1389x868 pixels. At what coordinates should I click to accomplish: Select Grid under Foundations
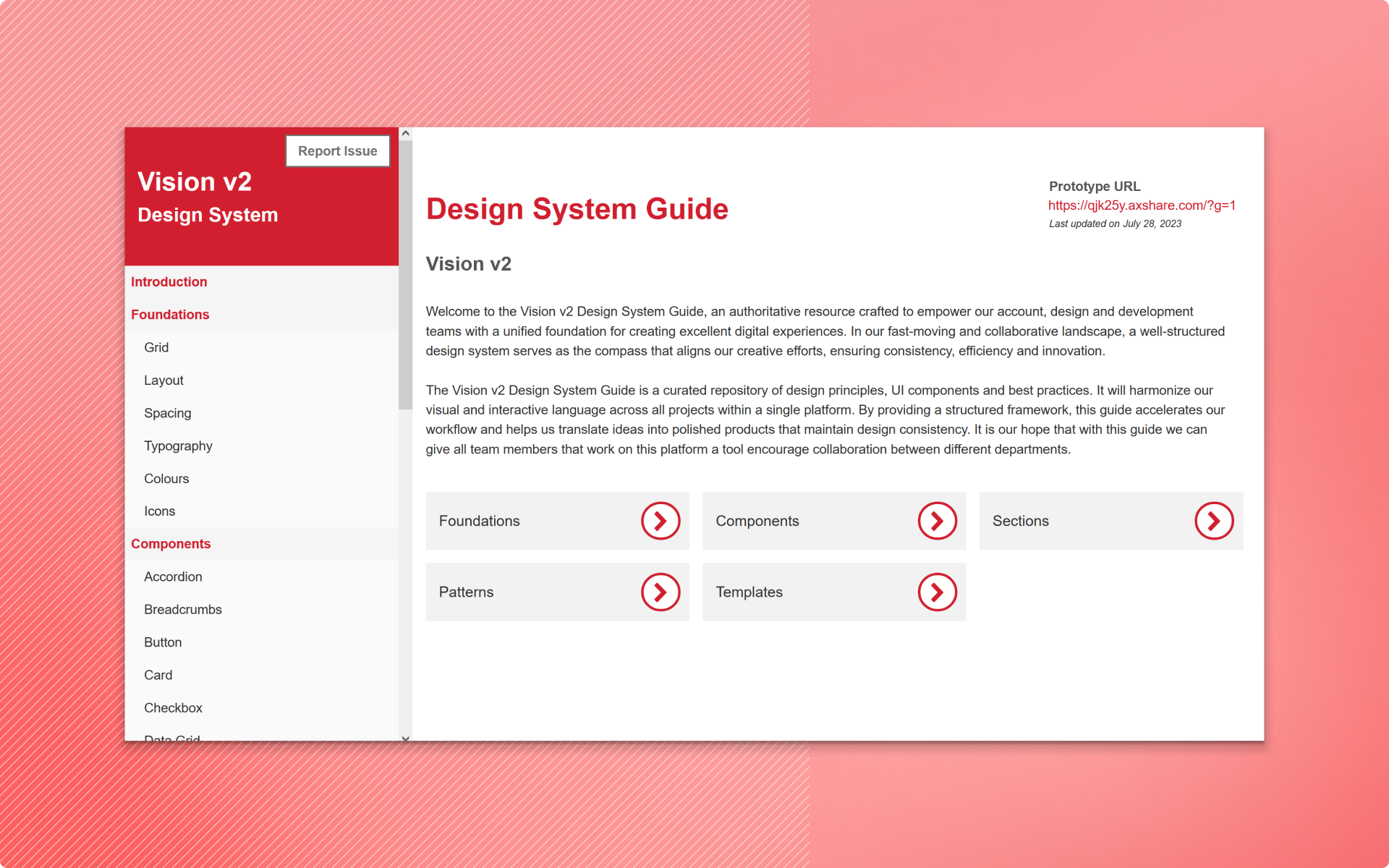(156, 347)
